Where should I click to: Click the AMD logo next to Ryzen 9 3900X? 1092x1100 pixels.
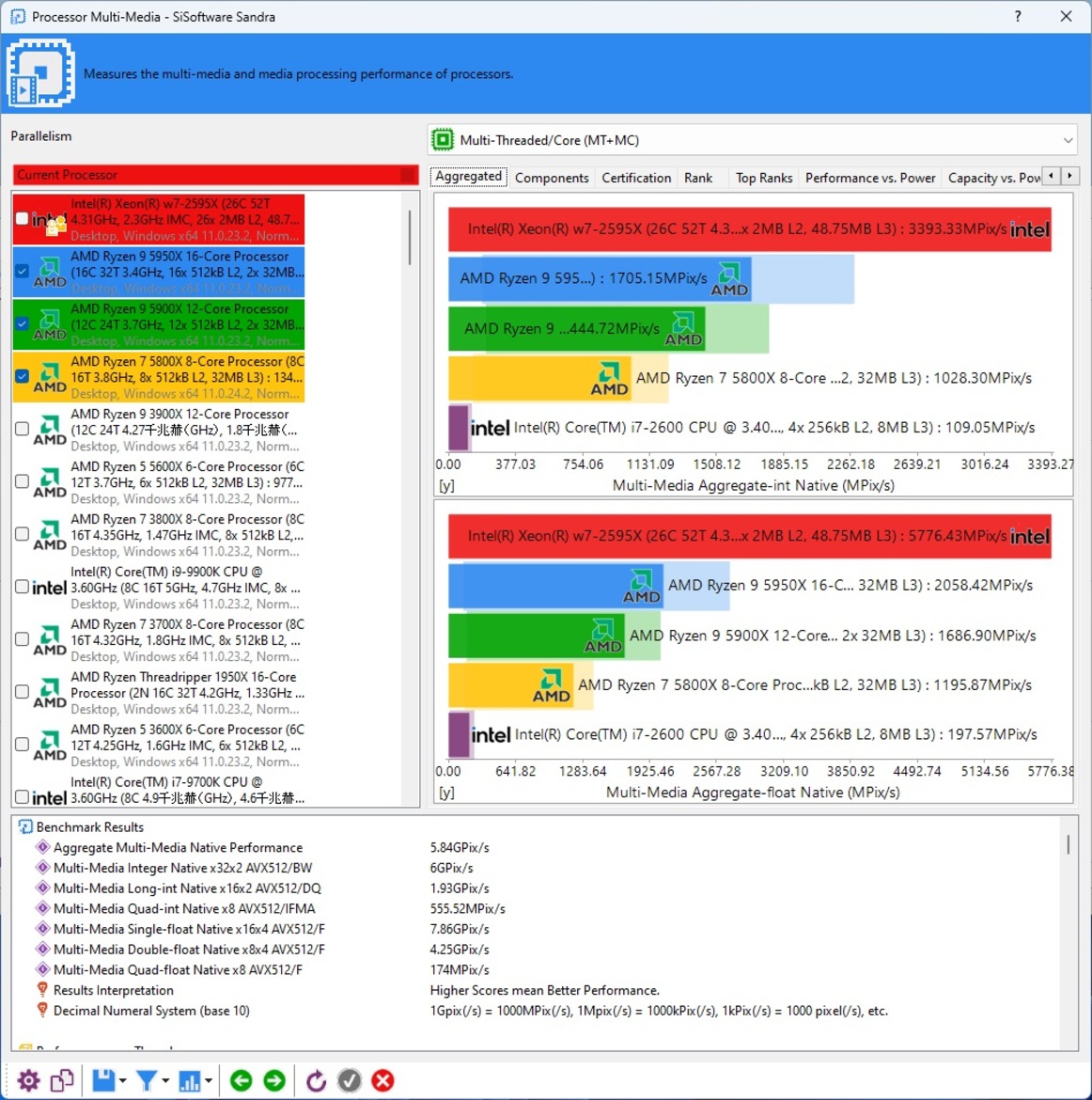[50, 430]
